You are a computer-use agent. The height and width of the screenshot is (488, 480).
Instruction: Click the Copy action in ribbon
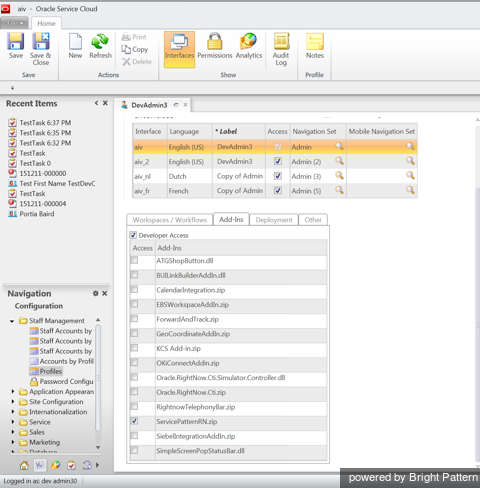tap(135, 49)
